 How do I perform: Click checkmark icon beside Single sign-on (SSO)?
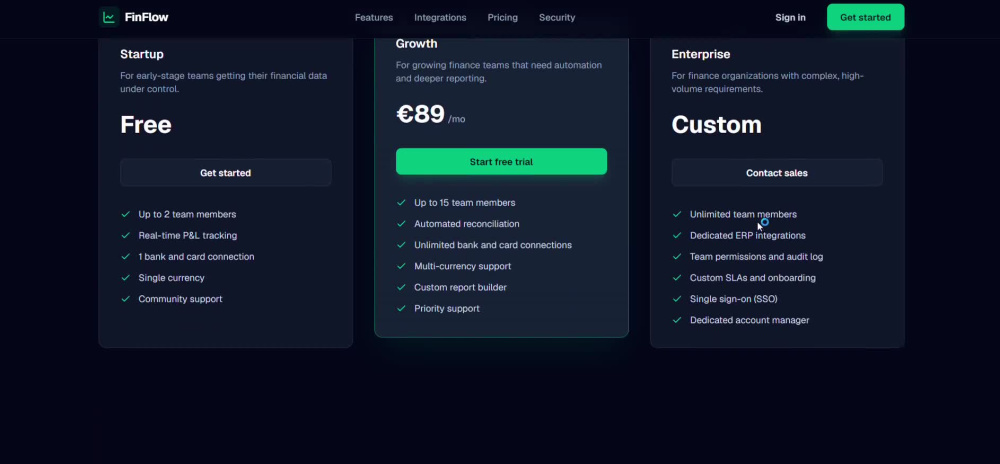(x=677, y=299)
